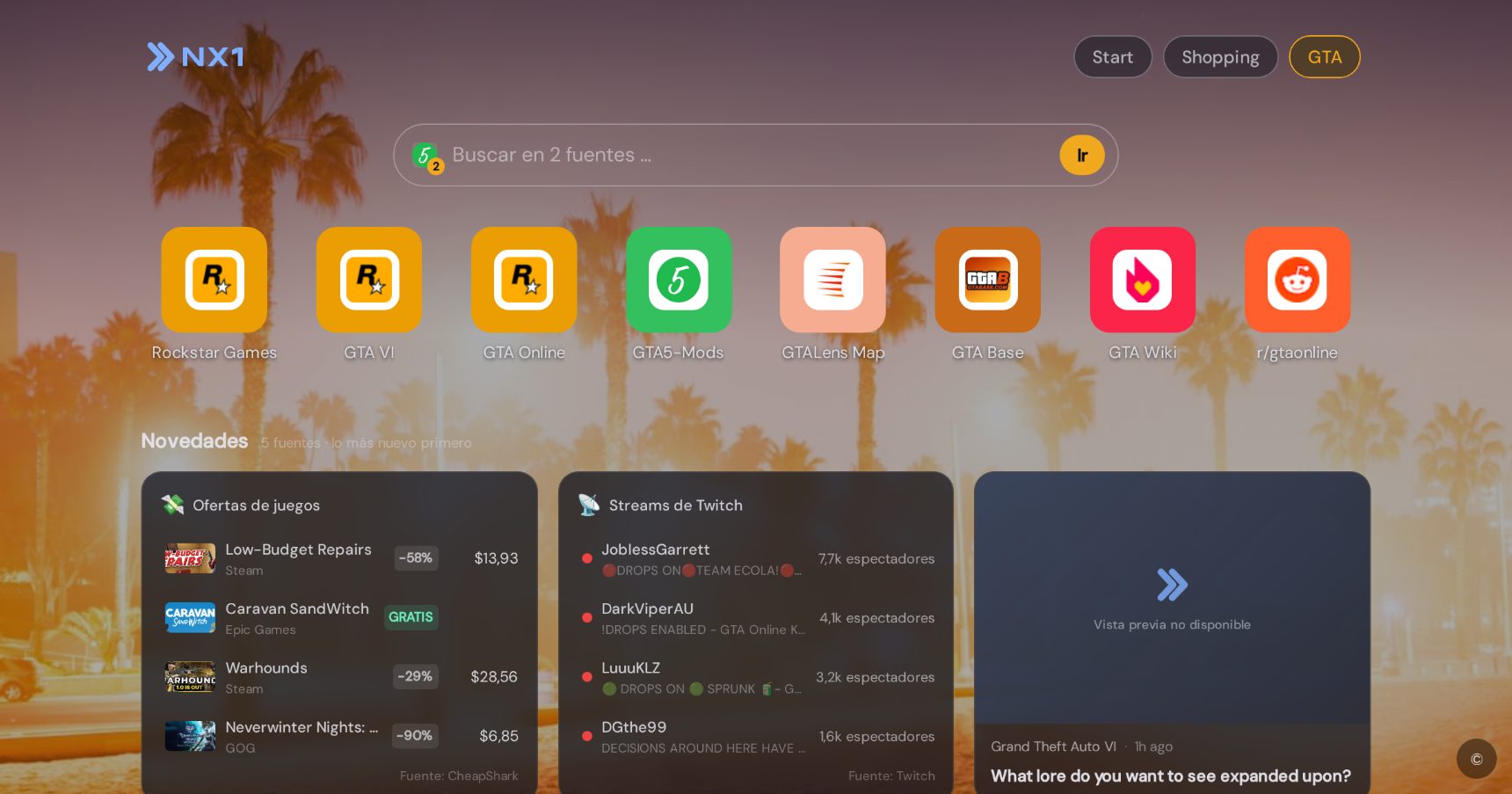
Task: Open the GTALens Map shortcut icon
Action: (x=833, y=280)
